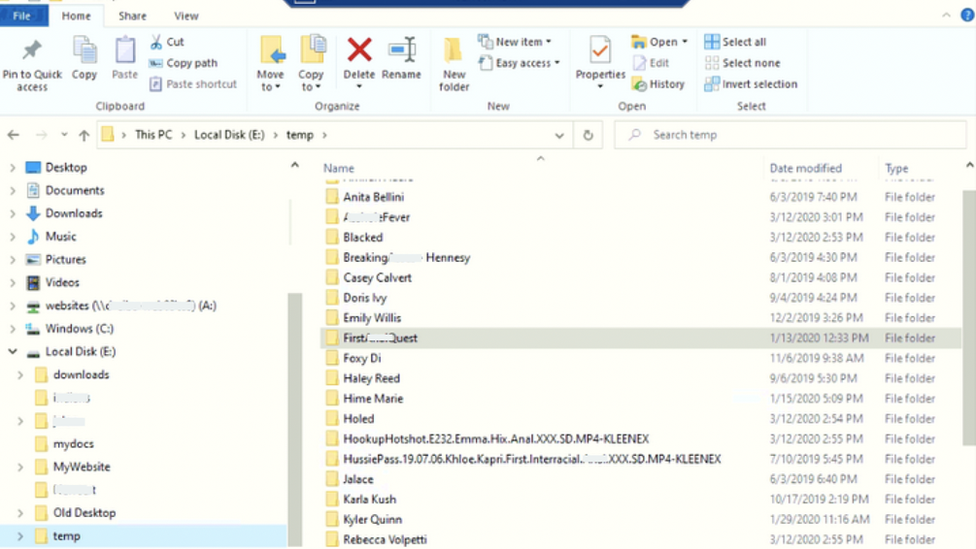Open the Recent locations dropdown

click(63, 135)
